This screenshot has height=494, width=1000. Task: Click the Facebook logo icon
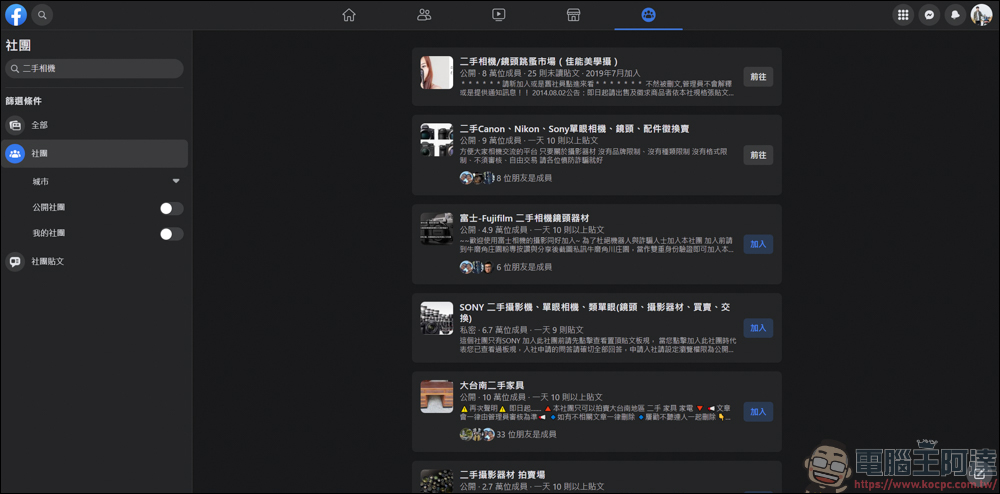(16, 15)
